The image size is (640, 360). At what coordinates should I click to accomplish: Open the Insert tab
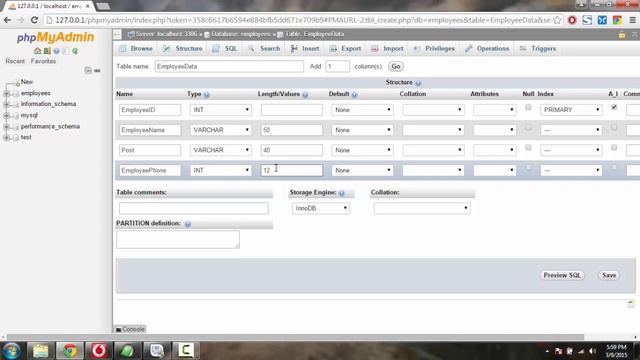(x=305, y=49)
